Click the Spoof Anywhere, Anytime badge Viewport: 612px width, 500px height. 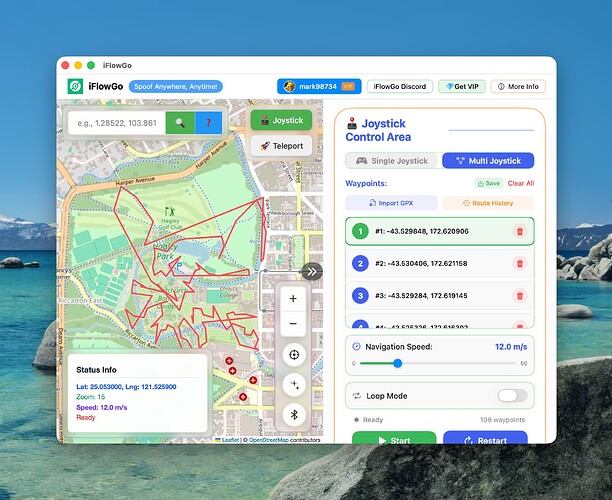coord(176,86)
